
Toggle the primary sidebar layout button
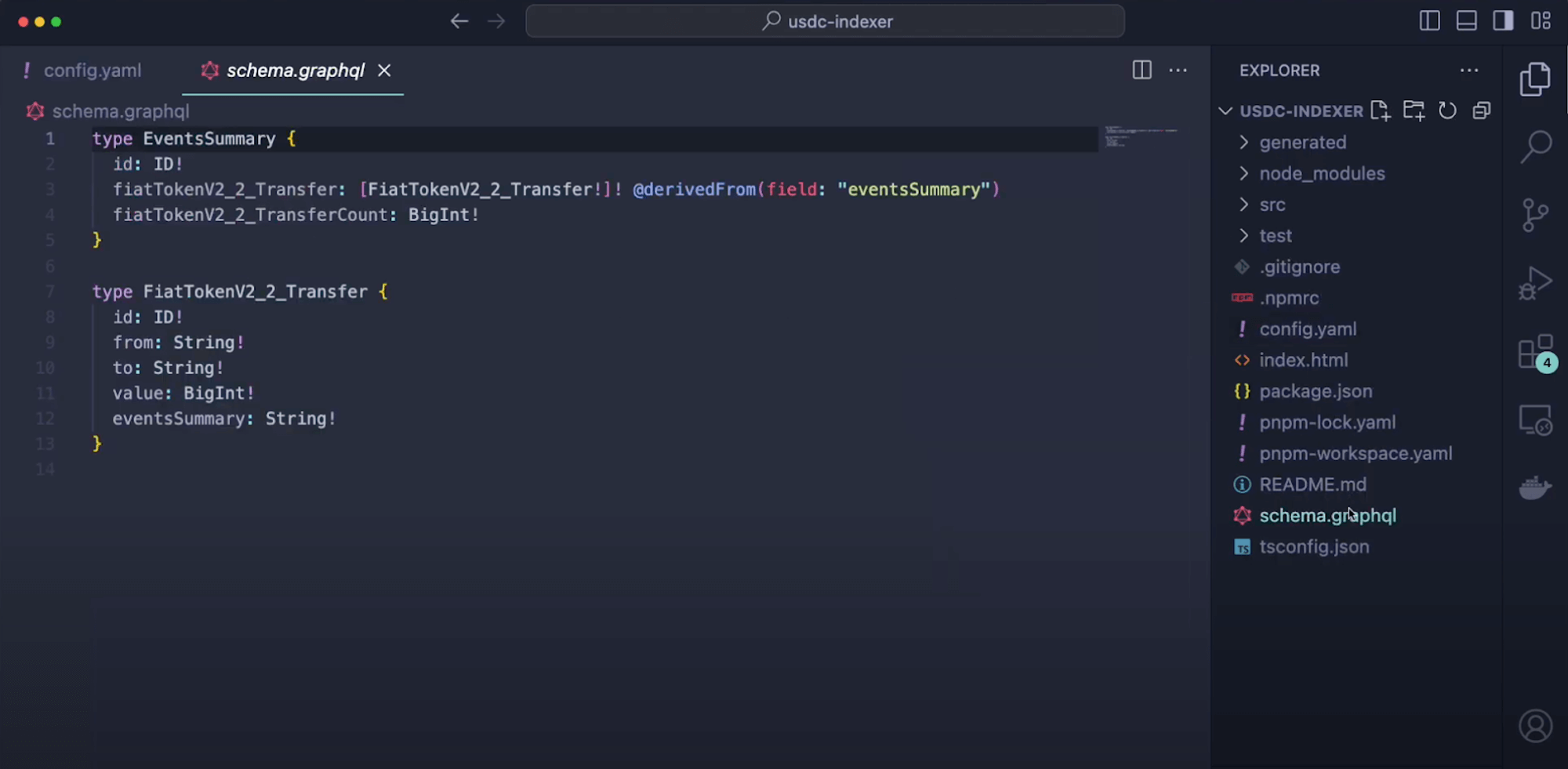click(1429, 21)
